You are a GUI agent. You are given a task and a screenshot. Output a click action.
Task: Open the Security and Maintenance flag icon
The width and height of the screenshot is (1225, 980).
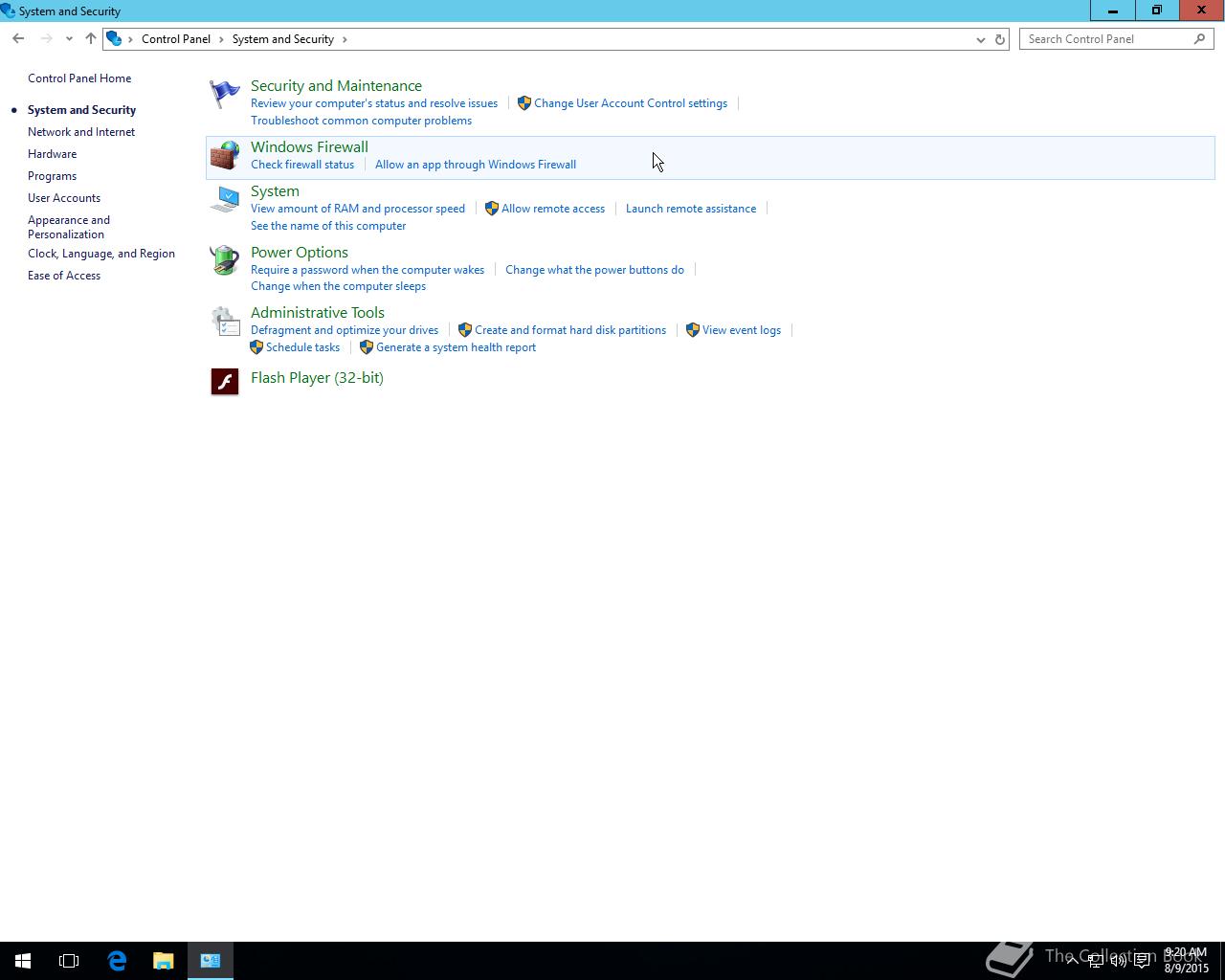click(x=224, y=94)
